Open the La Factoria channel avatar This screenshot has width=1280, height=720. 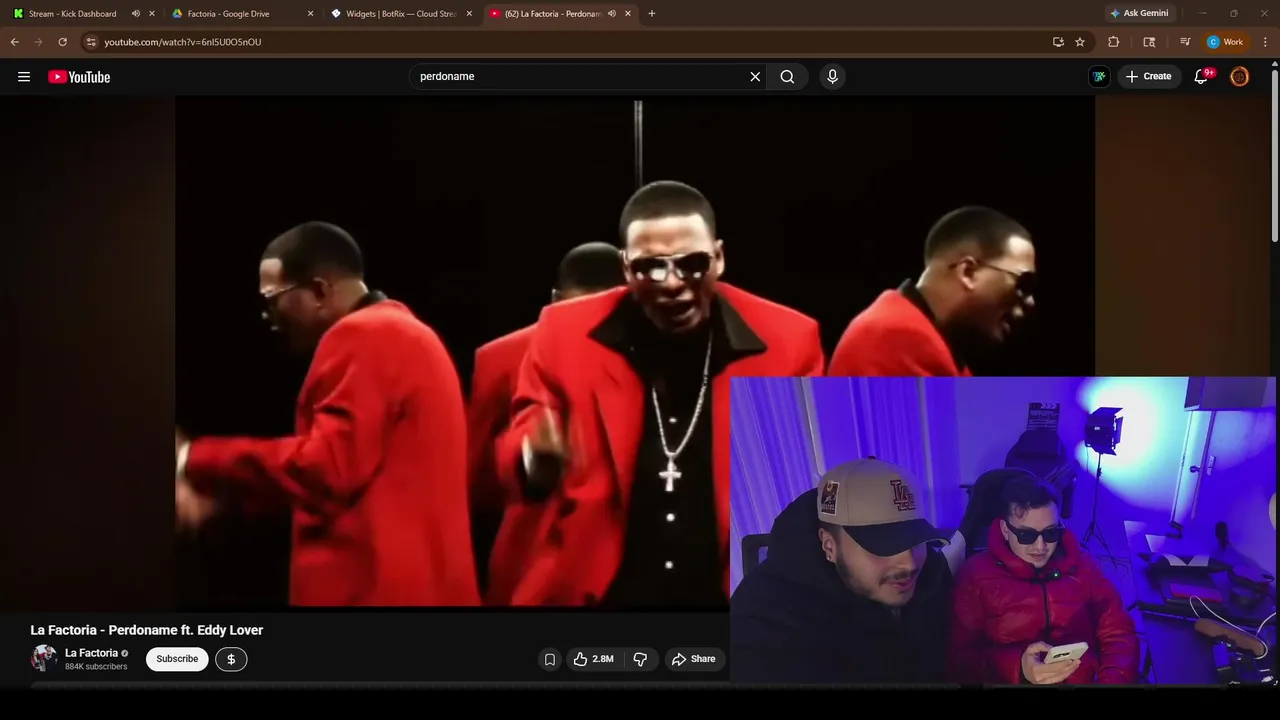[x=44, y=658]
